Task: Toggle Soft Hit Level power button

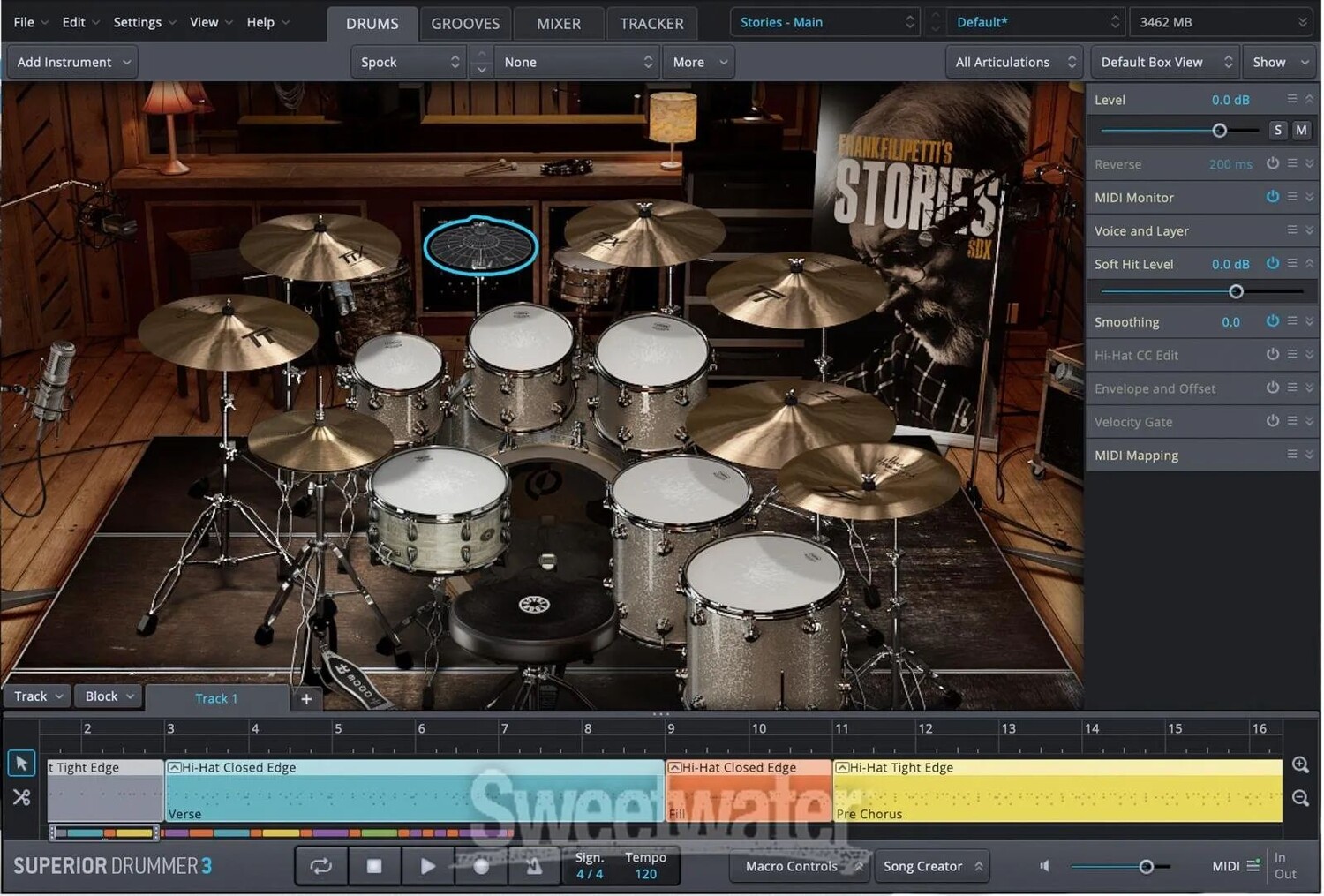Action: pyautogui.click(x=1272, y=263)
